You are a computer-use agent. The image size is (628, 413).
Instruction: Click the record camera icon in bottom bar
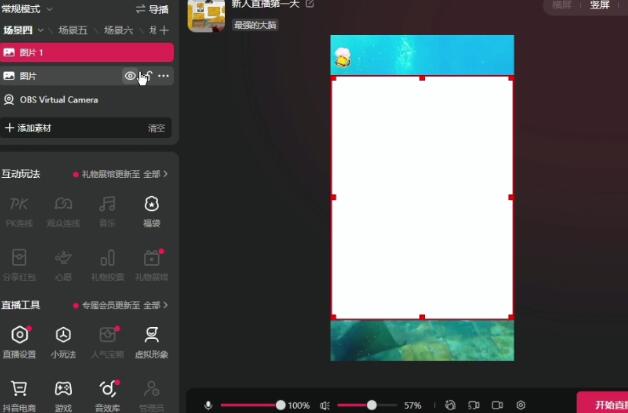(497, 405)
